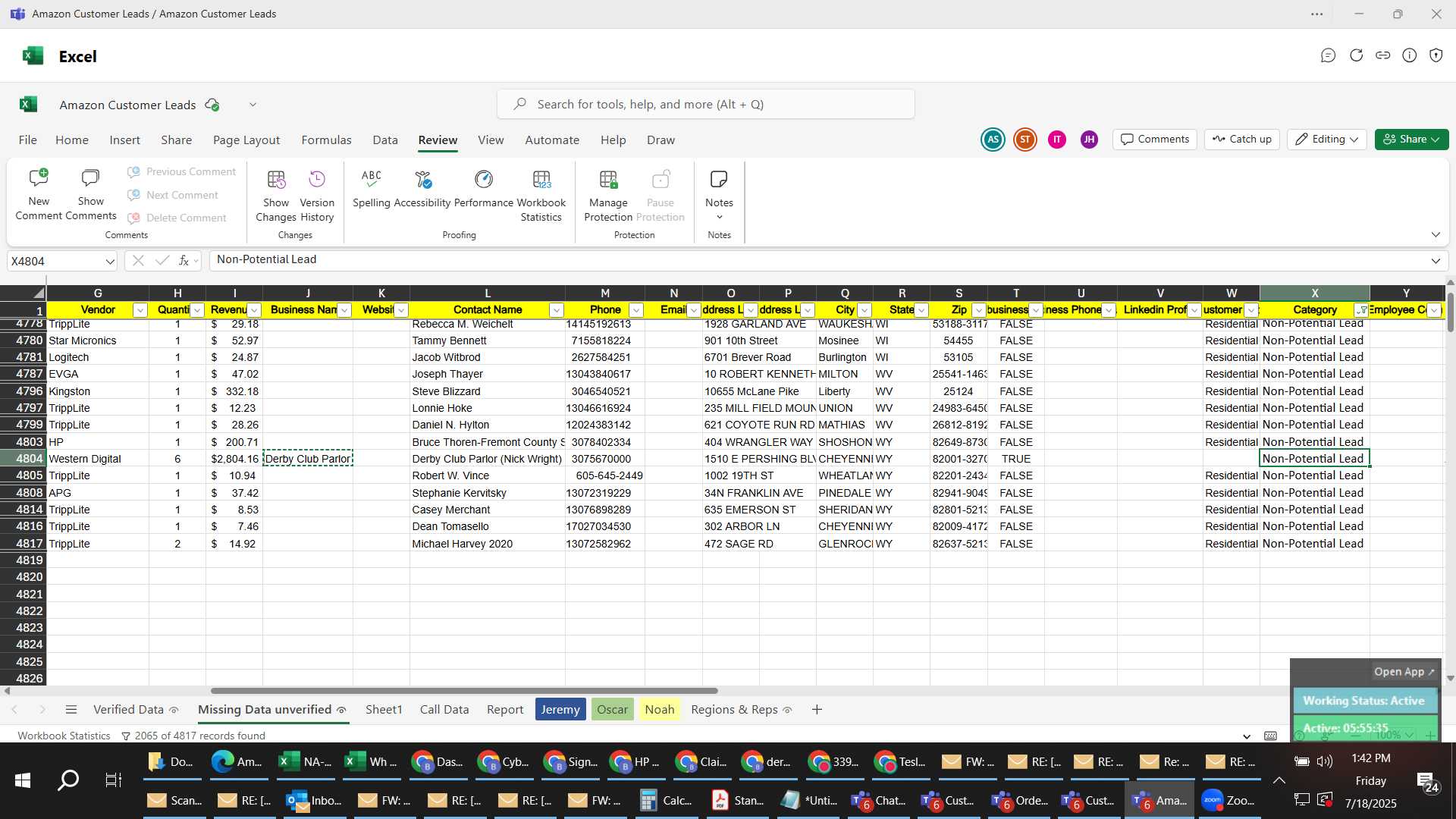The height and width of the screenshot is (819, 1456).
Task: Click the AS user avatar
Action: tap(993, 140)
